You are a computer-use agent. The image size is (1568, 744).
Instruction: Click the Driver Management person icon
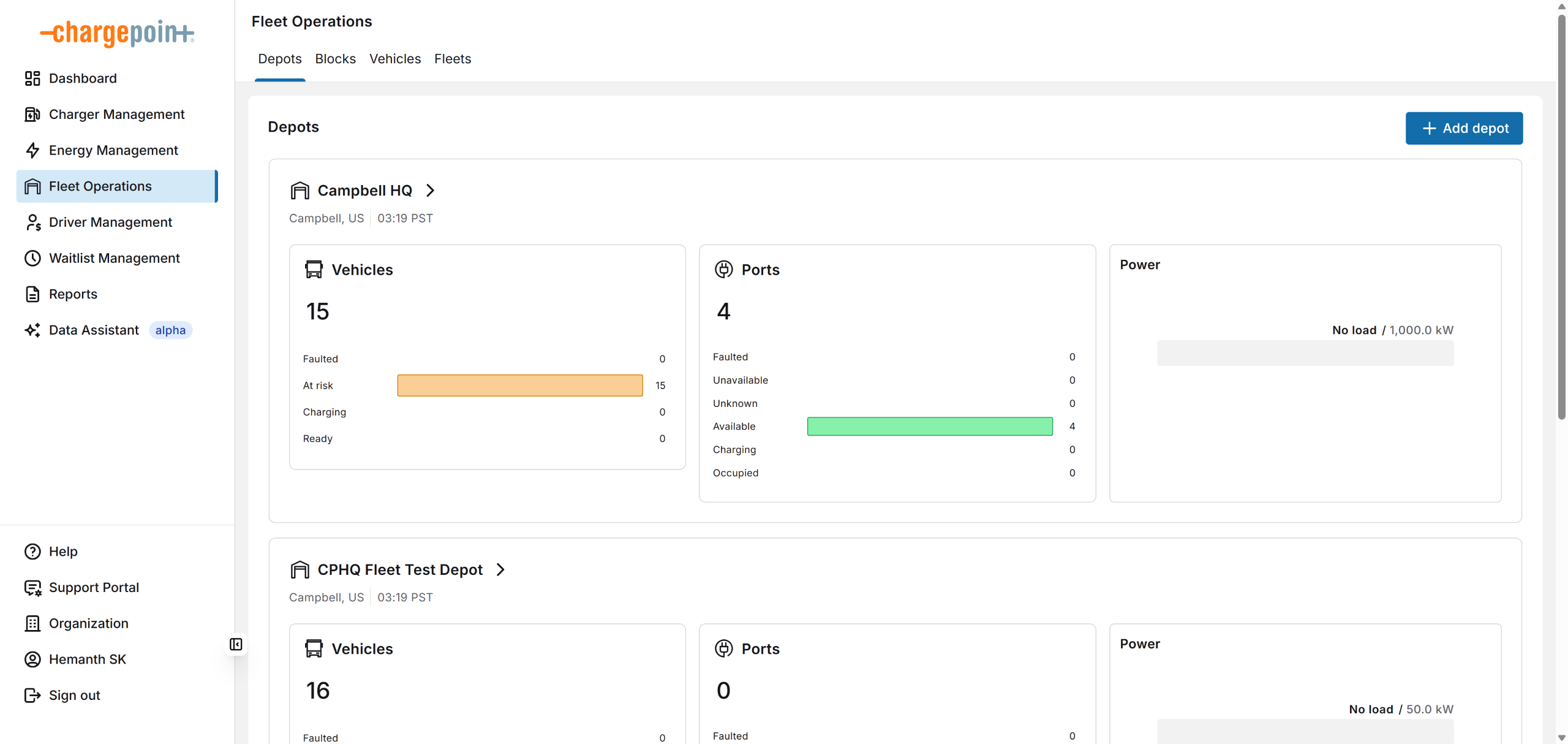32,222
